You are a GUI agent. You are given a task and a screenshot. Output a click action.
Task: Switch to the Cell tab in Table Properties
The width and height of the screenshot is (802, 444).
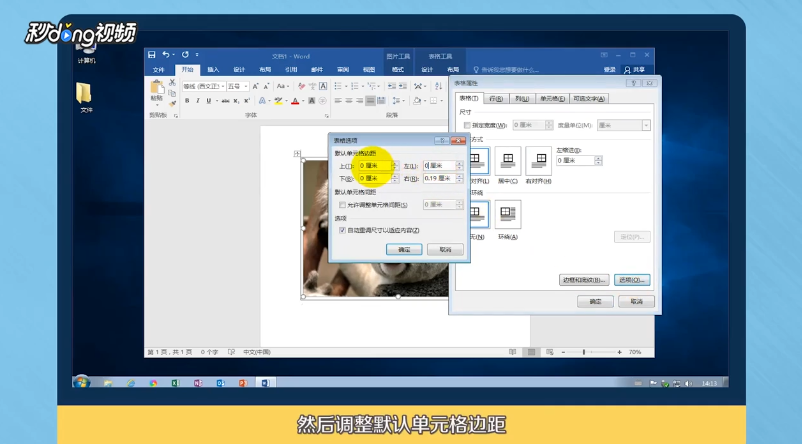(x=552, y=99)
